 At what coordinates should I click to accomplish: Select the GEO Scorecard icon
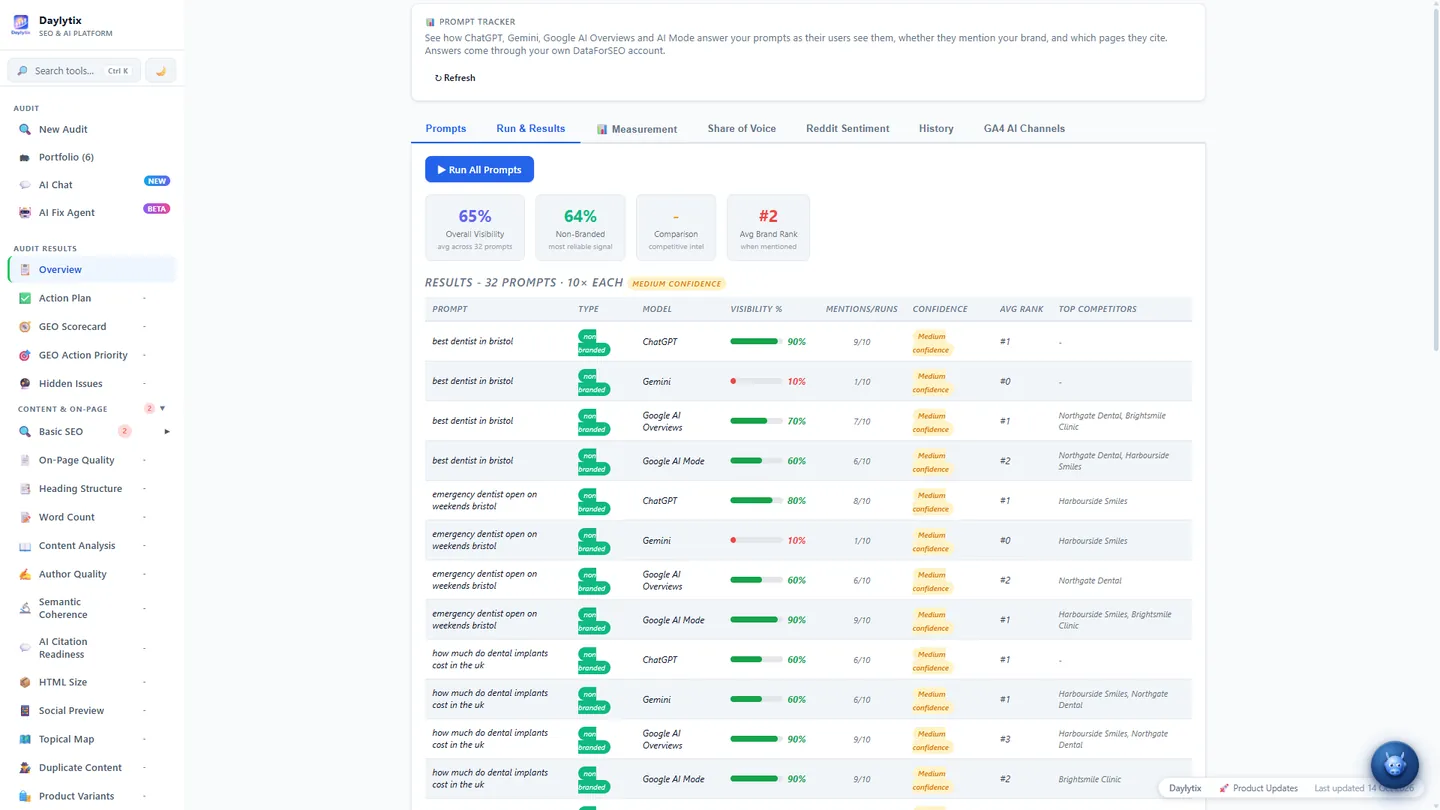coord(25,327)
